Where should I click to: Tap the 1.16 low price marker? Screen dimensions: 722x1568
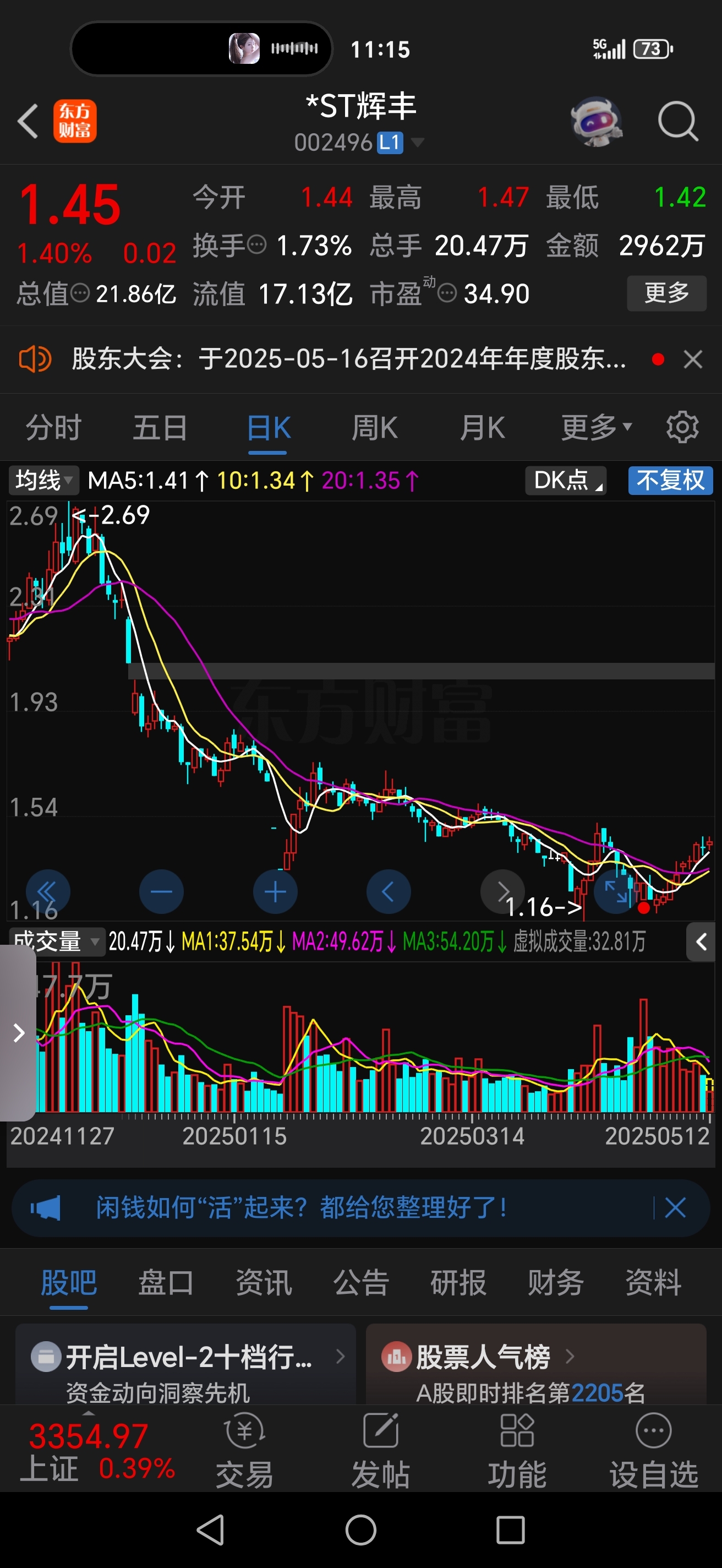tap(544, 907)
